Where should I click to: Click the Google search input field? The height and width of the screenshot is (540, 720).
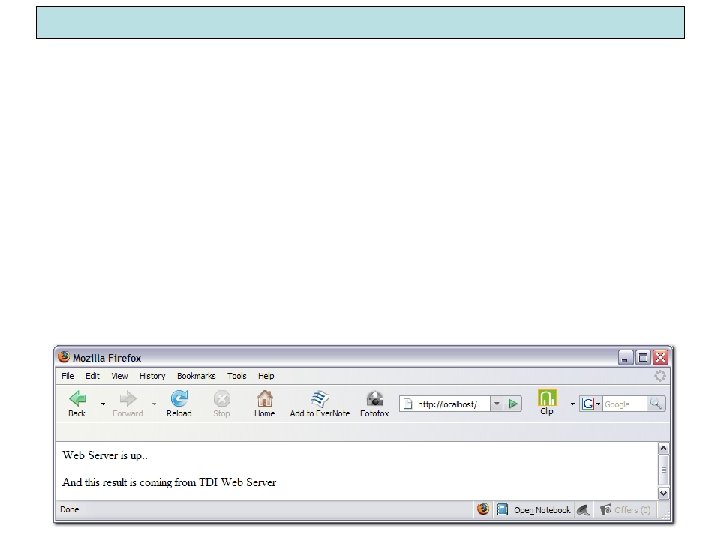click(x=624, y=404)
